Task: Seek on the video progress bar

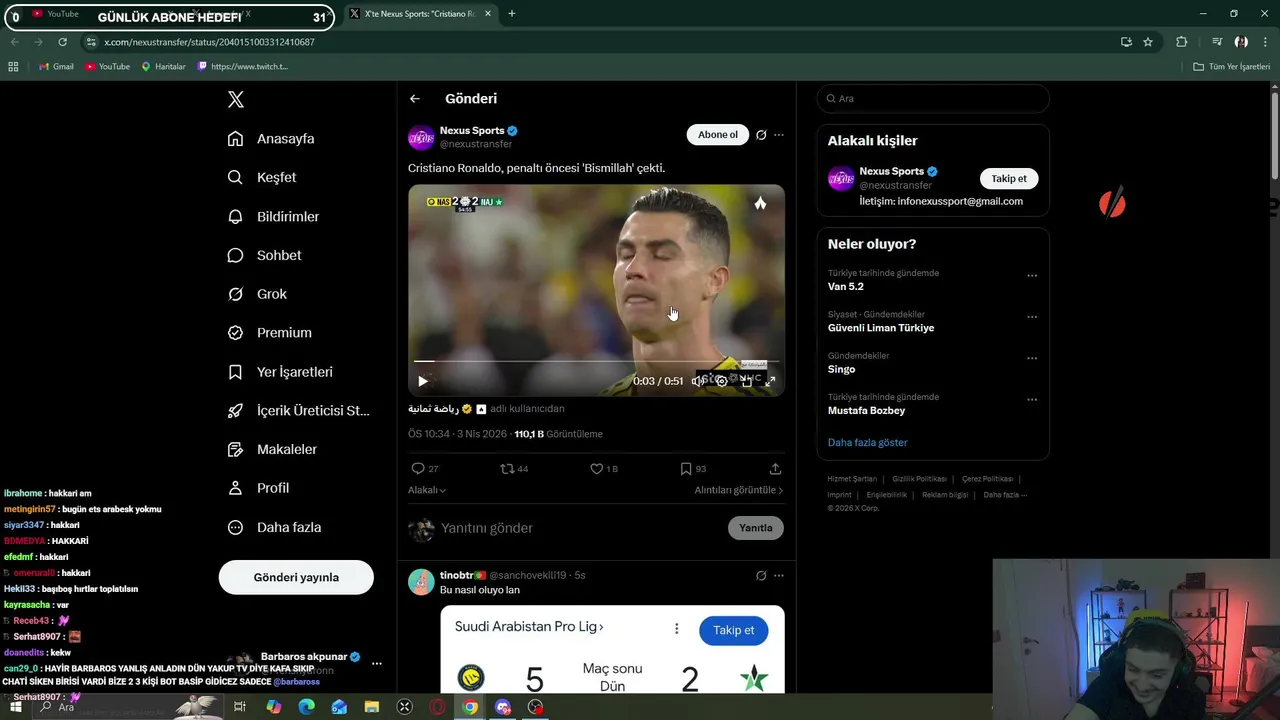Action: click(596, 361)
